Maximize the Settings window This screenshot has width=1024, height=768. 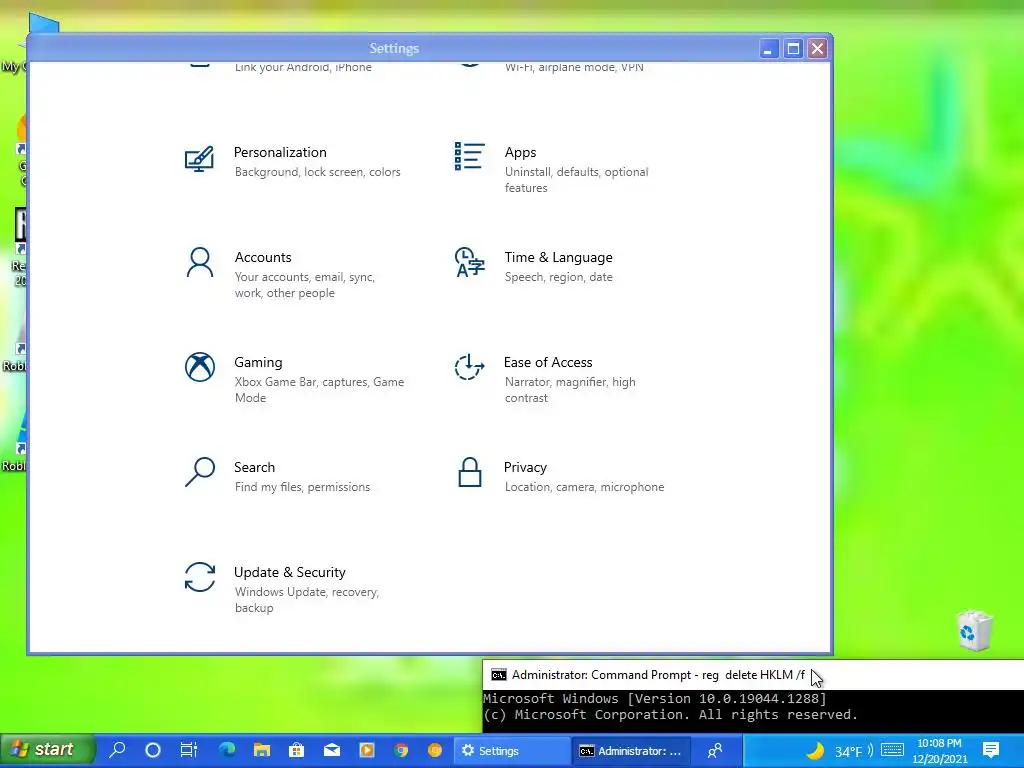click(793, 49)
